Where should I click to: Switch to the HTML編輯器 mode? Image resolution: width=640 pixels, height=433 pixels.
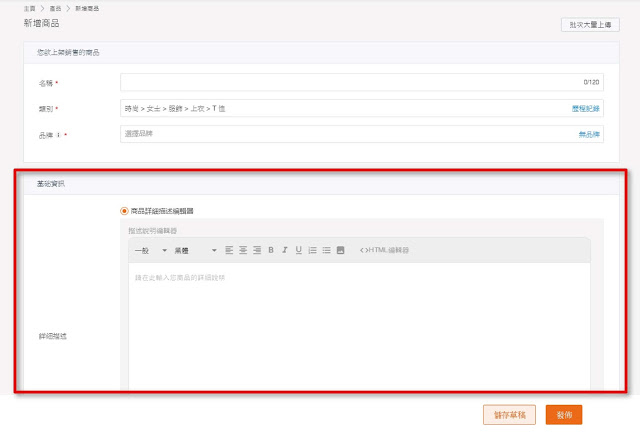pyautogui.click(x=384, y=250)
